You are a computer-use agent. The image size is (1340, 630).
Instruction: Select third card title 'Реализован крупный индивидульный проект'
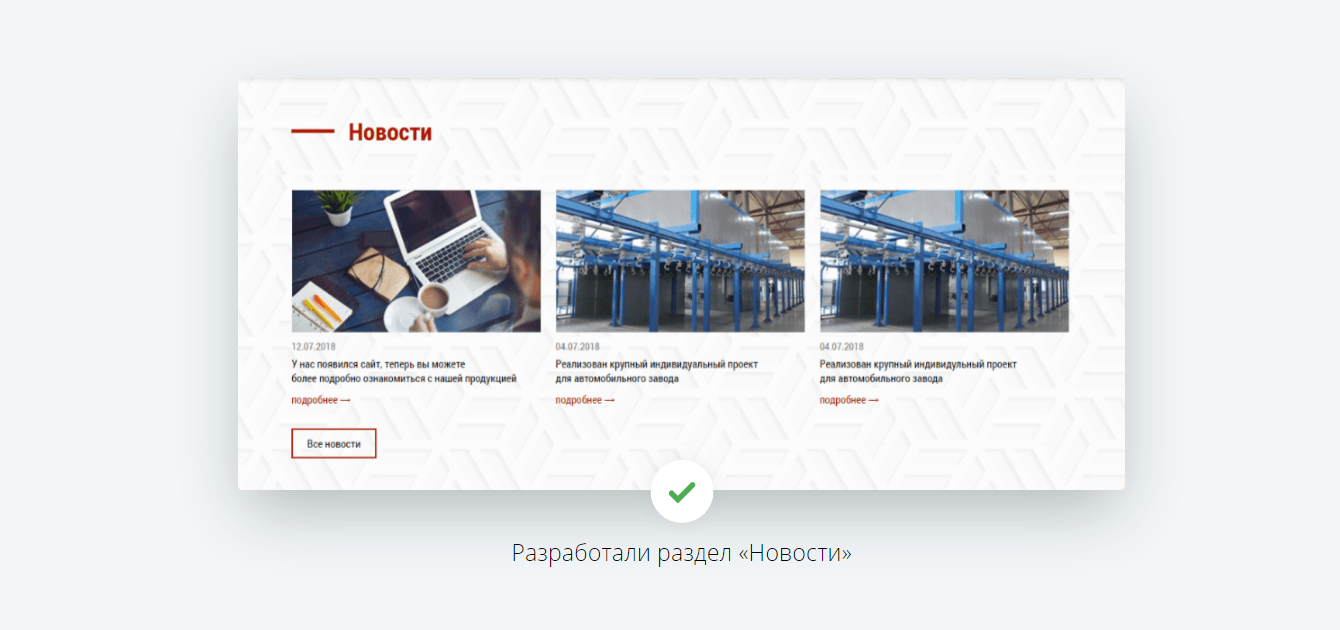pyautogui.click(x=918, y=372)
